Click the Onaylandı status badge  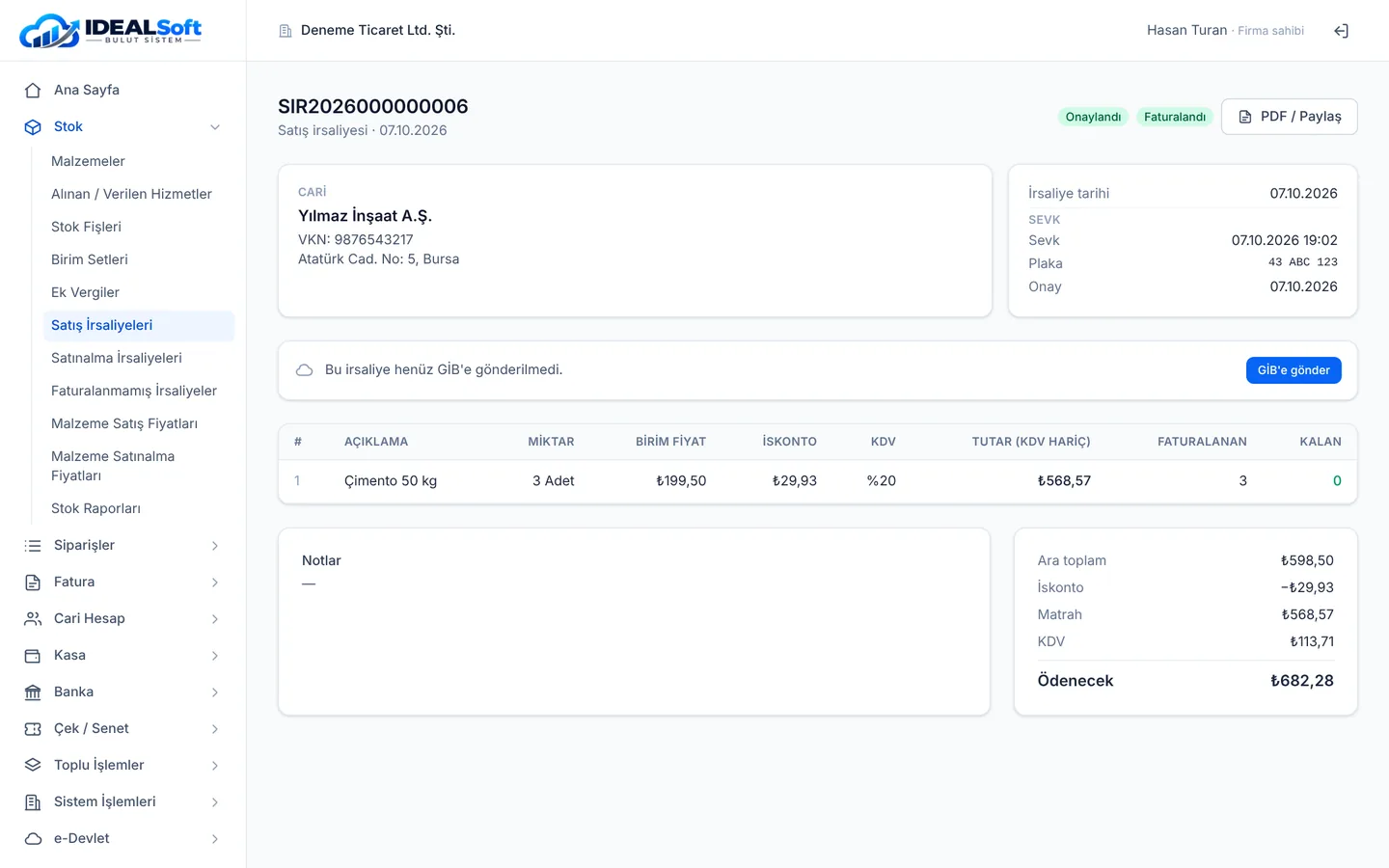1093,117
